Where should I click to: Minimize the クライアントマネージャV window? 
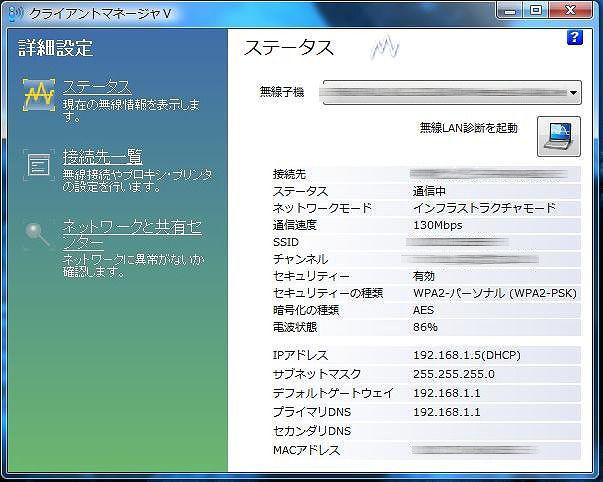click(x=510, y=11)
